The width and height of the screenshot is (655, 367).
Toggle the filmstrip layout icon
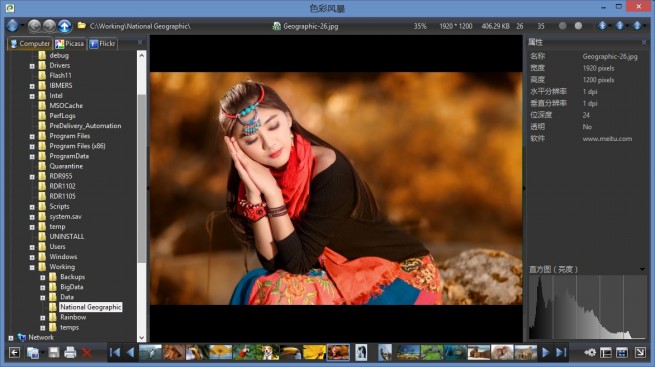[x=622, y=353]
